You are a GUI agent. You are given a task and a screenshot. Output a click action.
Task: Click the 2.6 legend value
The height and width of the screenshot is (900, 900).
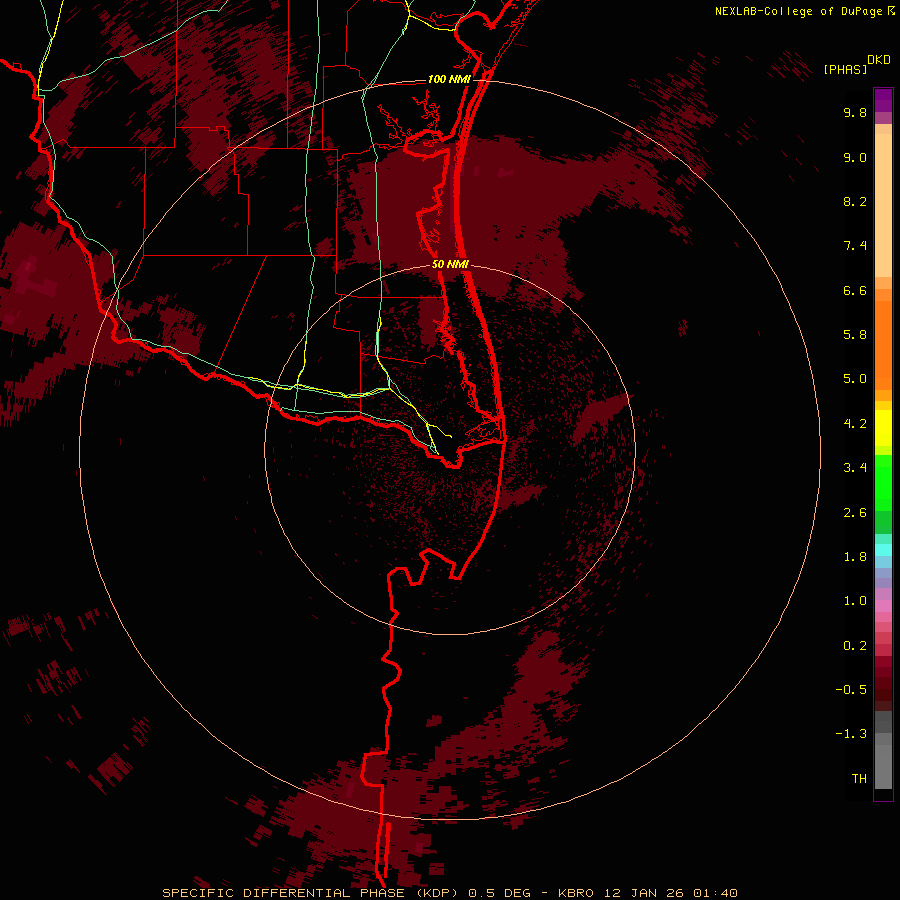(x=855, y=513)
